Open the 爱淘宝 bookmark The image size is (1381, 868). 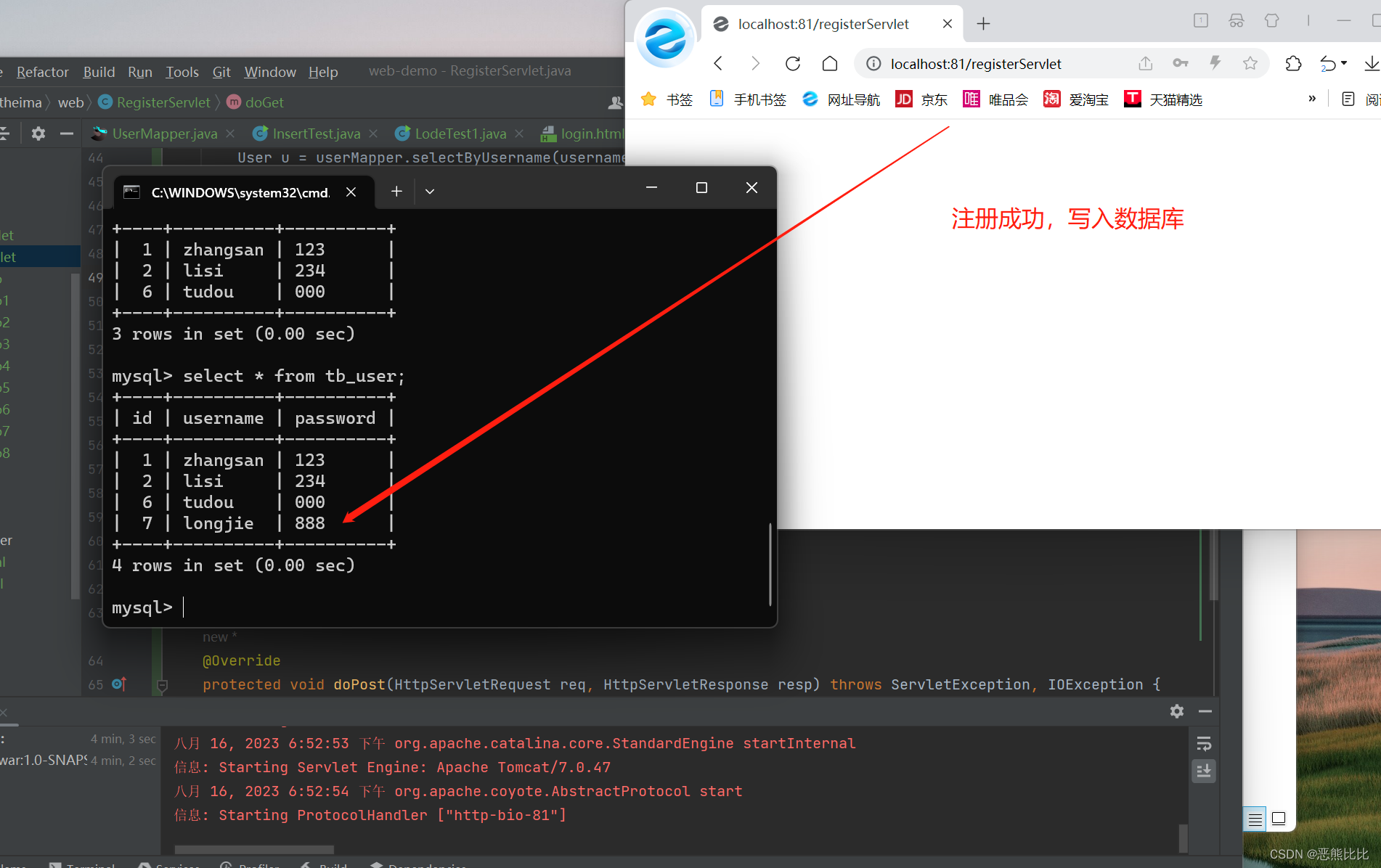coord(1076,99)
